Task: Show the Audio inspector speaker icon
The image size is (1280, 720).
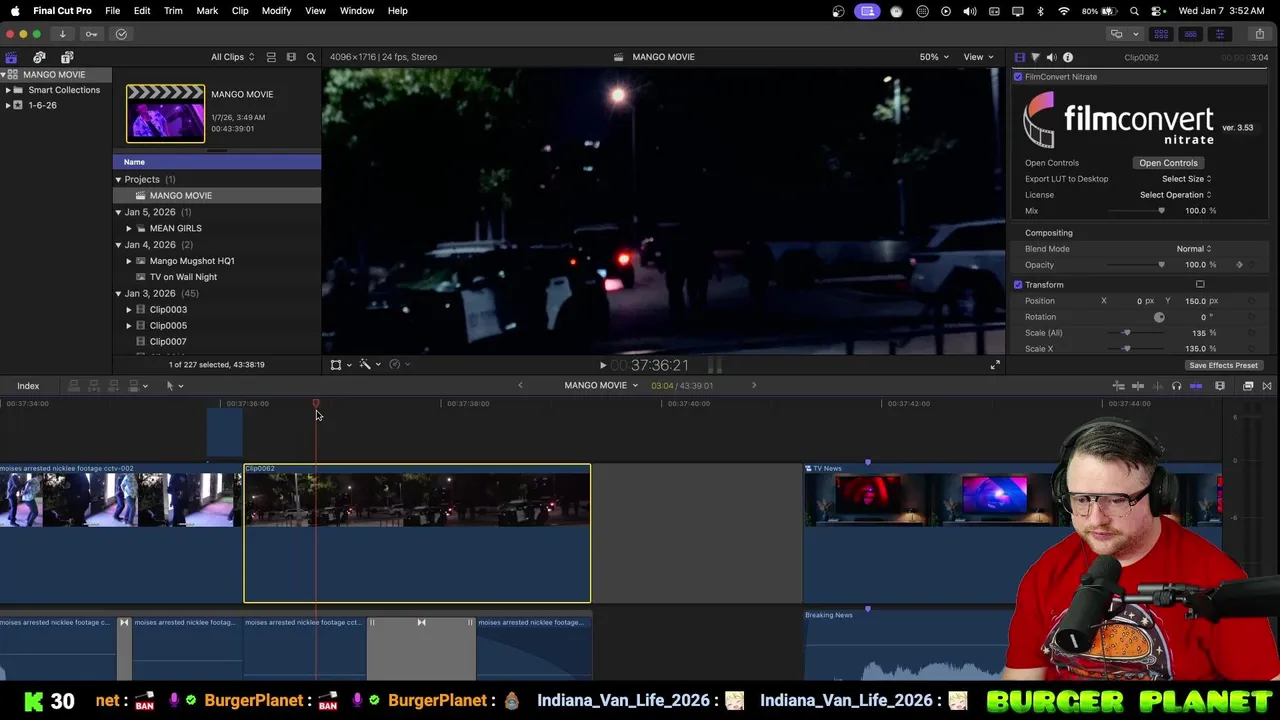Action: point(1051,57)
